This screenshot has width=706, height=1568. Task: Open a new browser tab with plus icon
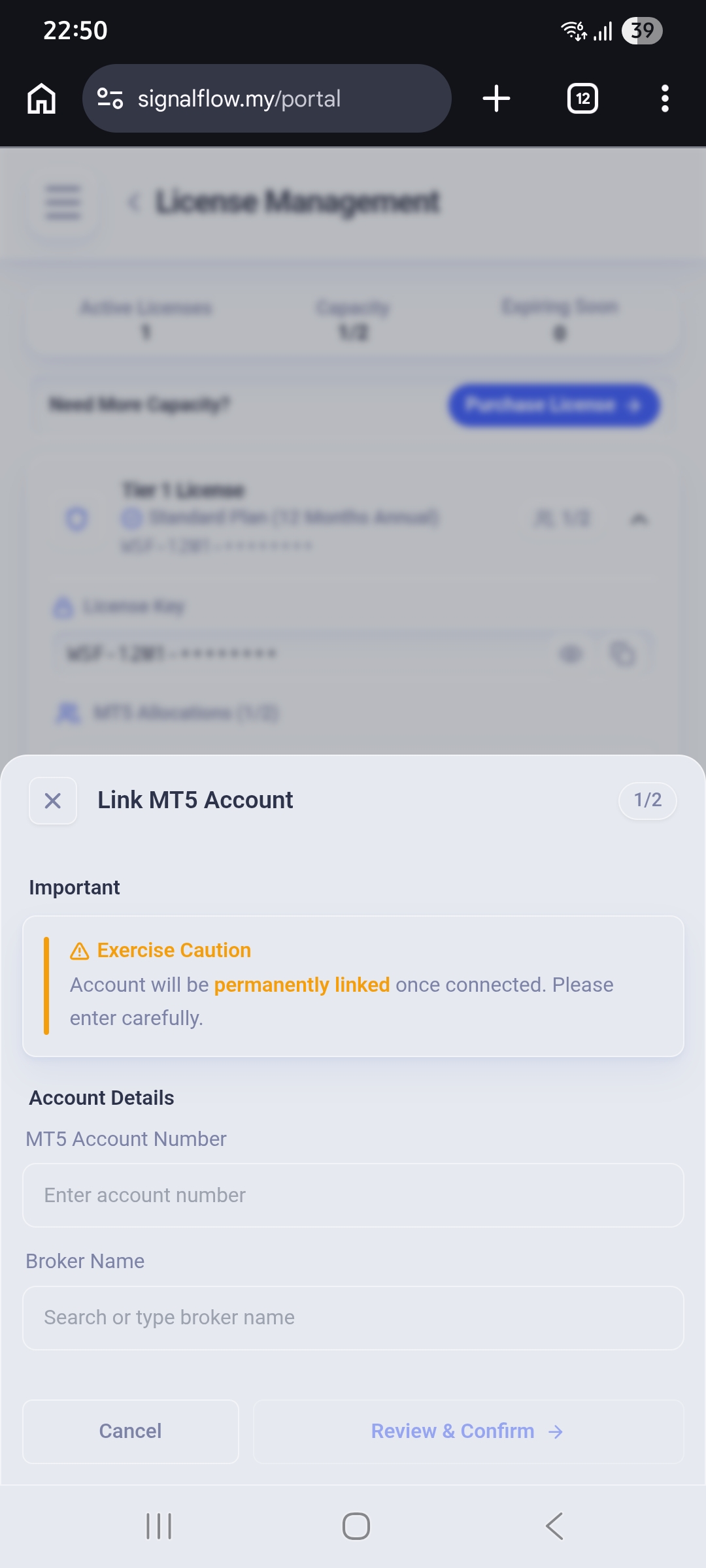[x=495, y=98]
